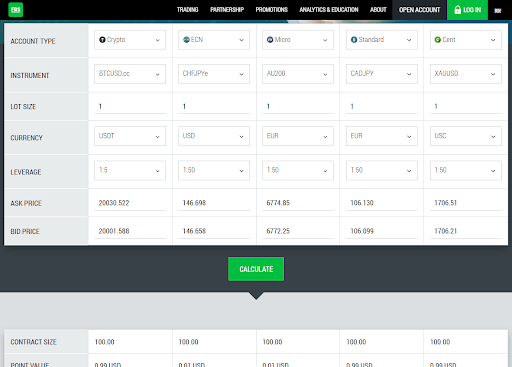The width and height of the screenshot is (512, 367).
Task: Click the Calculate button
Action: (x=256, y=269)
